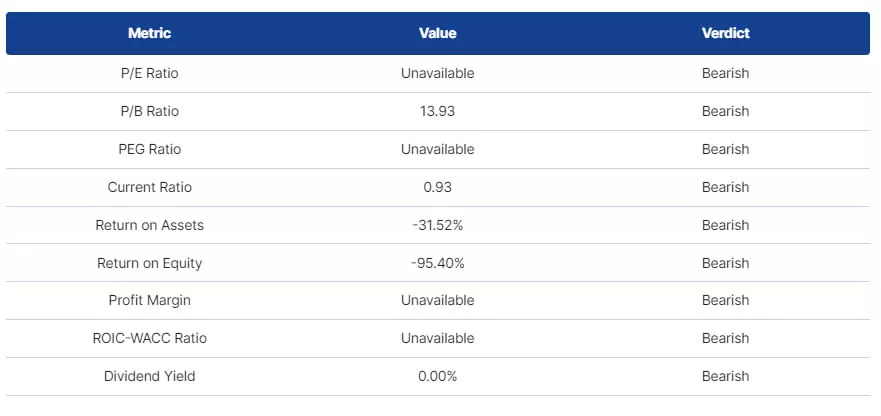Select the Return on Assets label

tap(149, 225)
